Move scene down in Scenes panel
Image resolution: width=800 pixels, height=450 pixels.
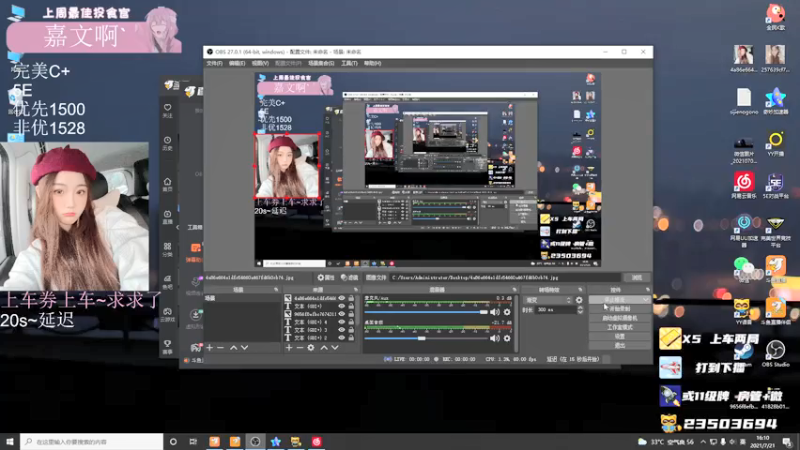point(244,347)
